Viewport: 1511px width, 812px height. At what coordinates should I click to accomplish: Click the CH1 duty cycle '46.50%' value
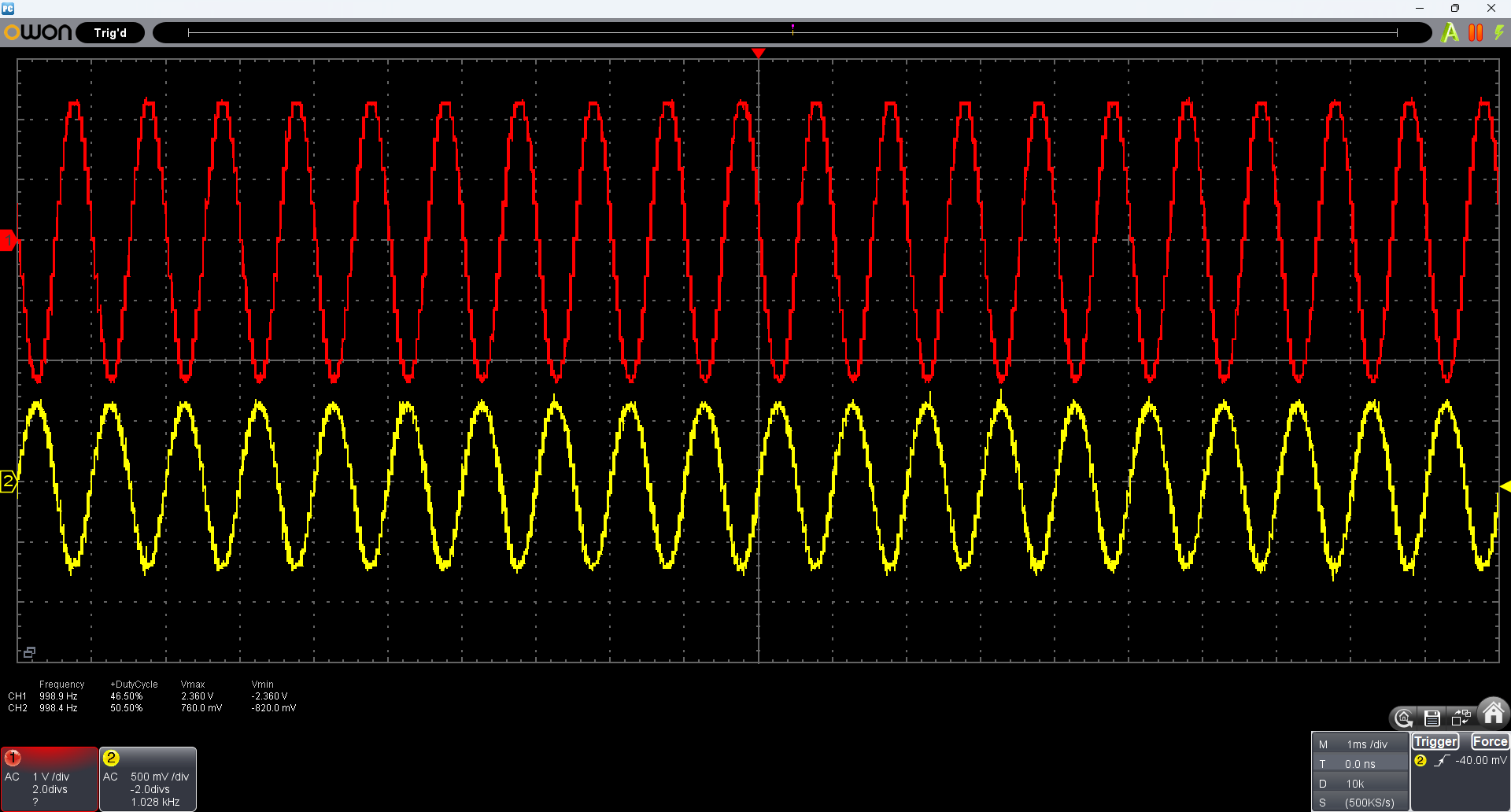(x=127, y=696)
